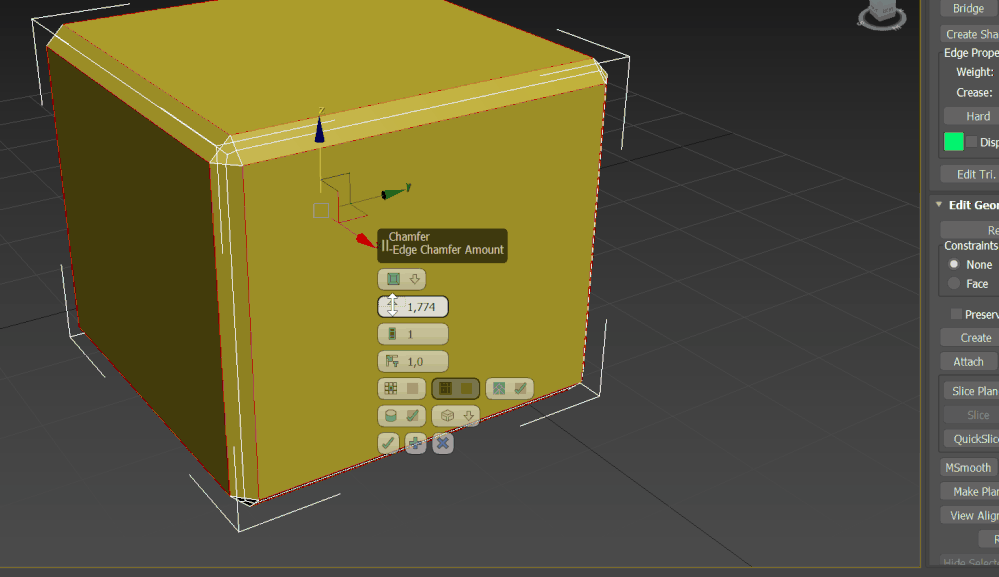Screen dimensions: 999x577
Task: Toggle the Display Hard Edges checkbox
Action: pyautogui.click(x=971, y=142)
